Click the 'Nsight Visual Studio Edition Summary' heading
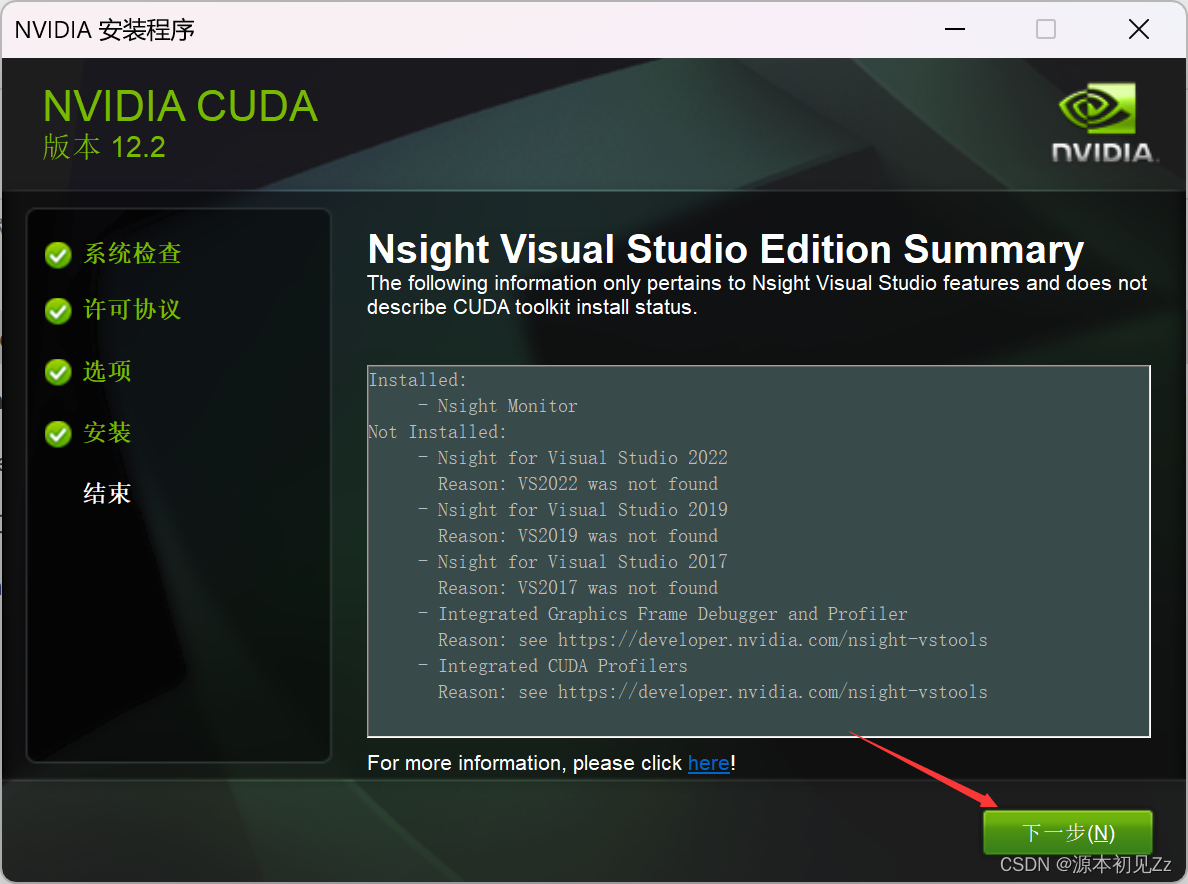Viewport: 1188px width, 884px height. point(725,249)
